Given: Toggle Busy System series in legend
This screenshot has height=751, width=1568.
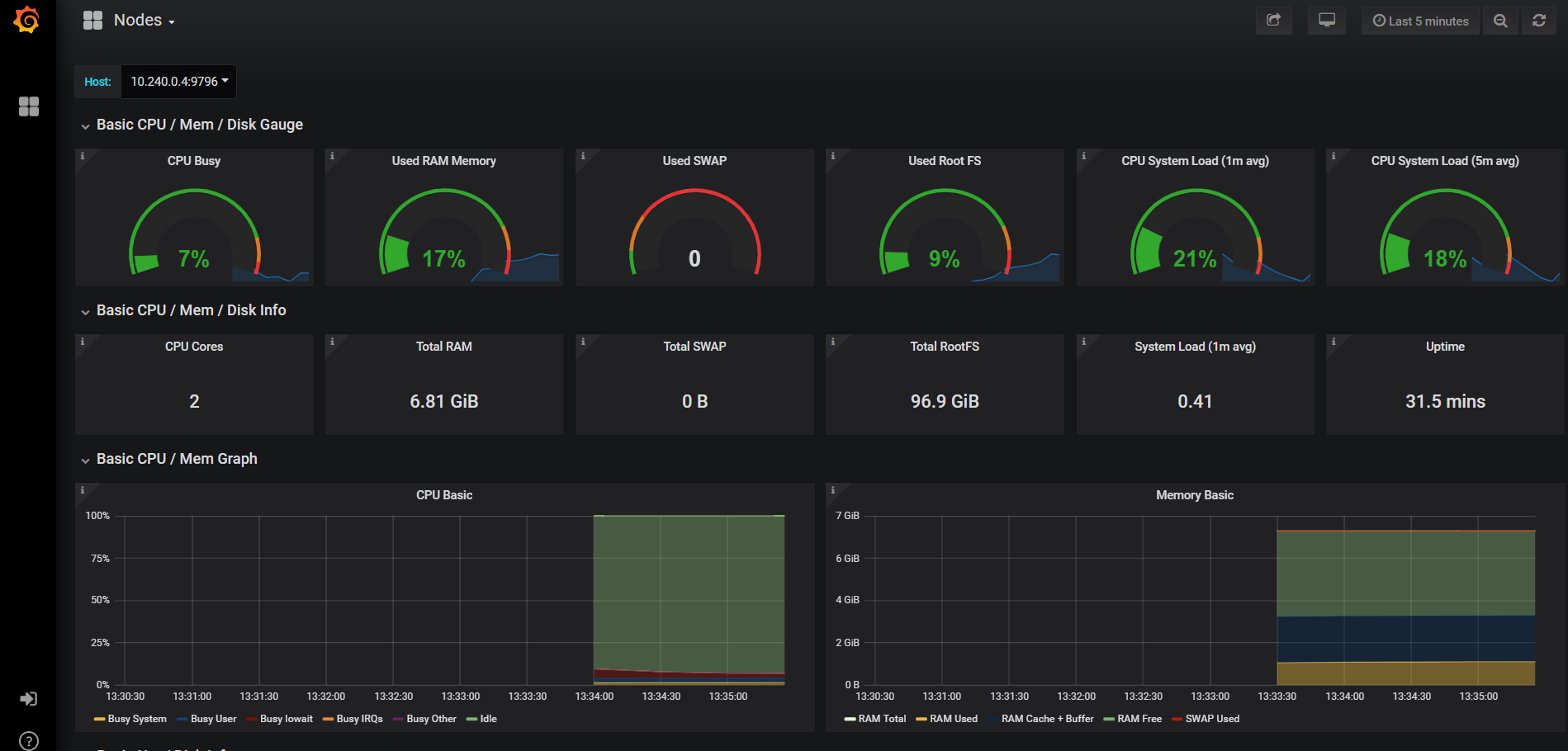Looking at the screenshot, I should coord(136,719).
